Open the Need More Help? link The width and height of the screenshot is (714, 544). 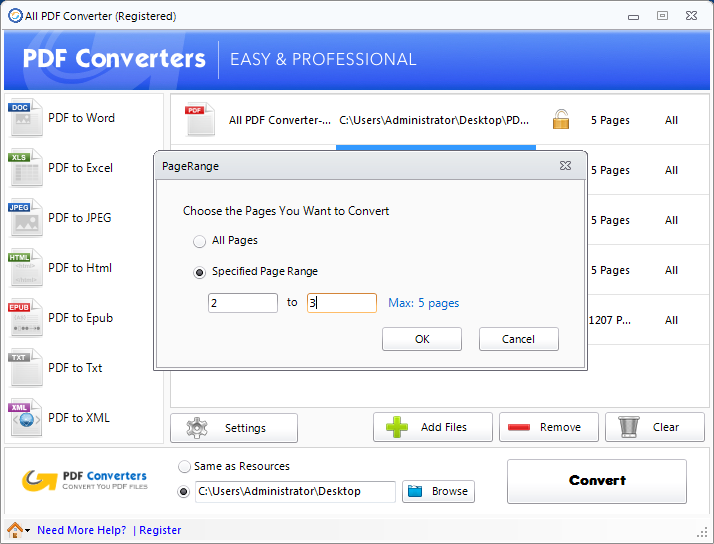[x=82, y=530]
